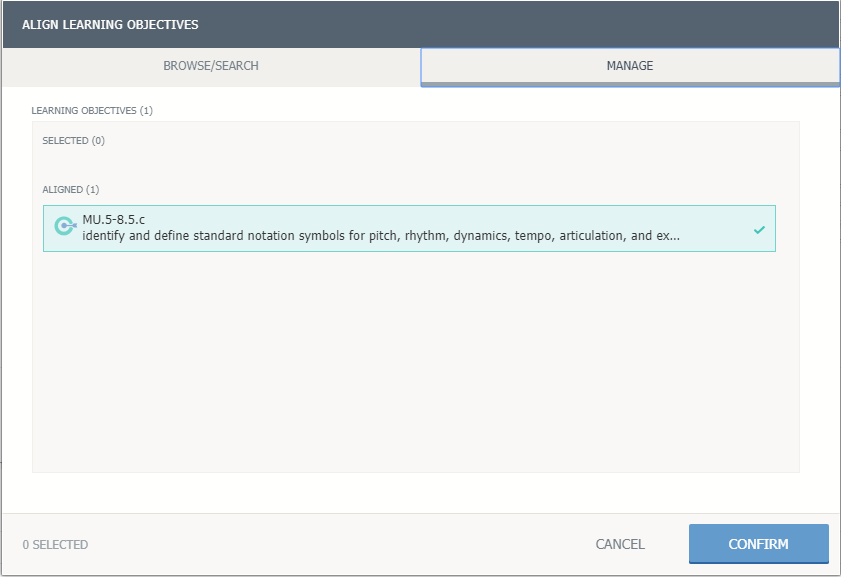
Task: Click footer area between 0 Selected and Cancel
Action: (x=340, y=545)
